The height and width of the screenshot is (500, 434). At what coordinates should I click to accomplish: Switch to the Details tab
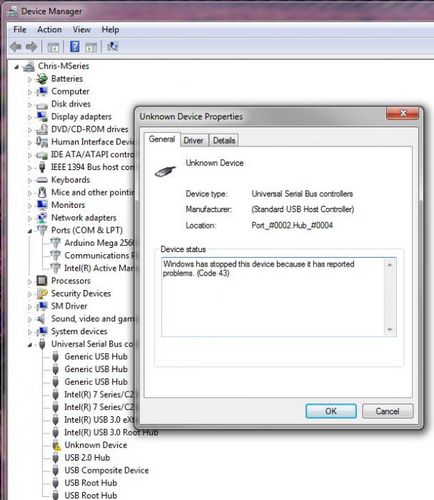[224, 141]
